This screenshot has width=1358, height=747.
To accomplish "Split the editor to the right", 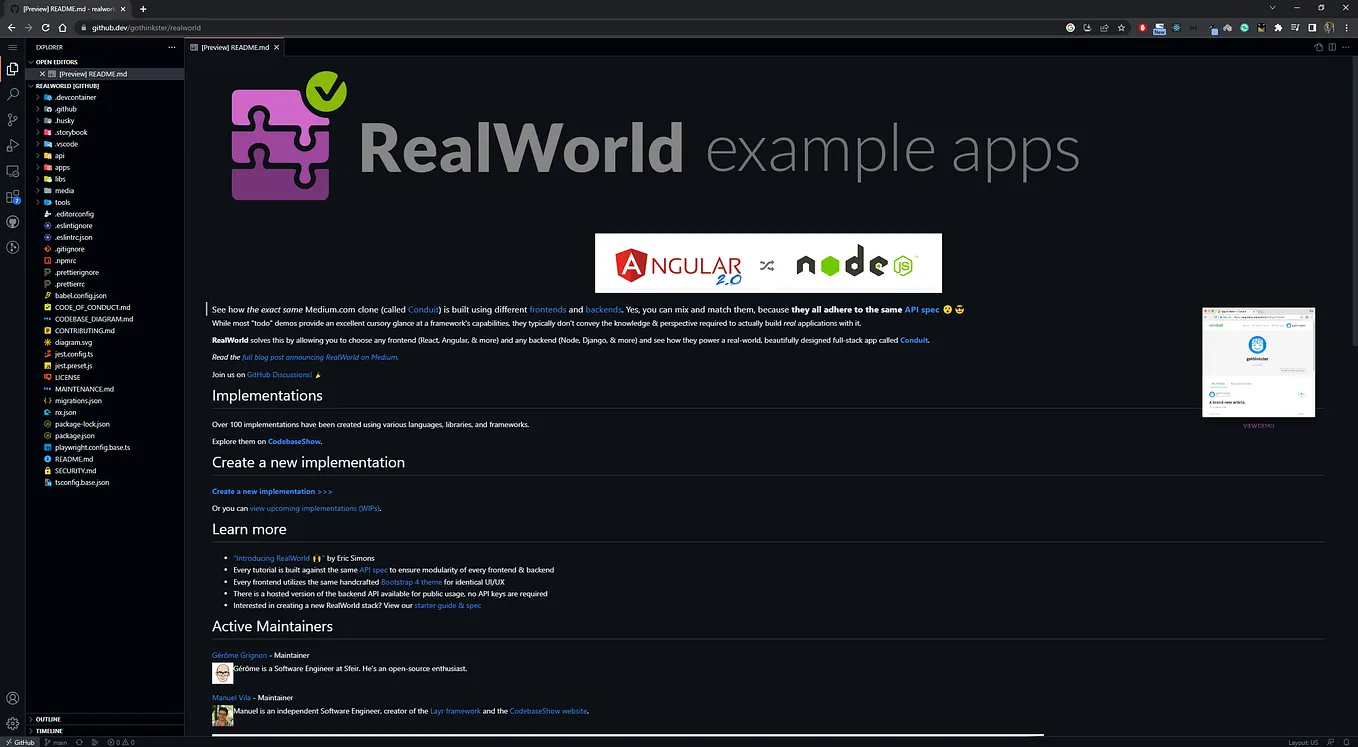I will point(1331,47).
